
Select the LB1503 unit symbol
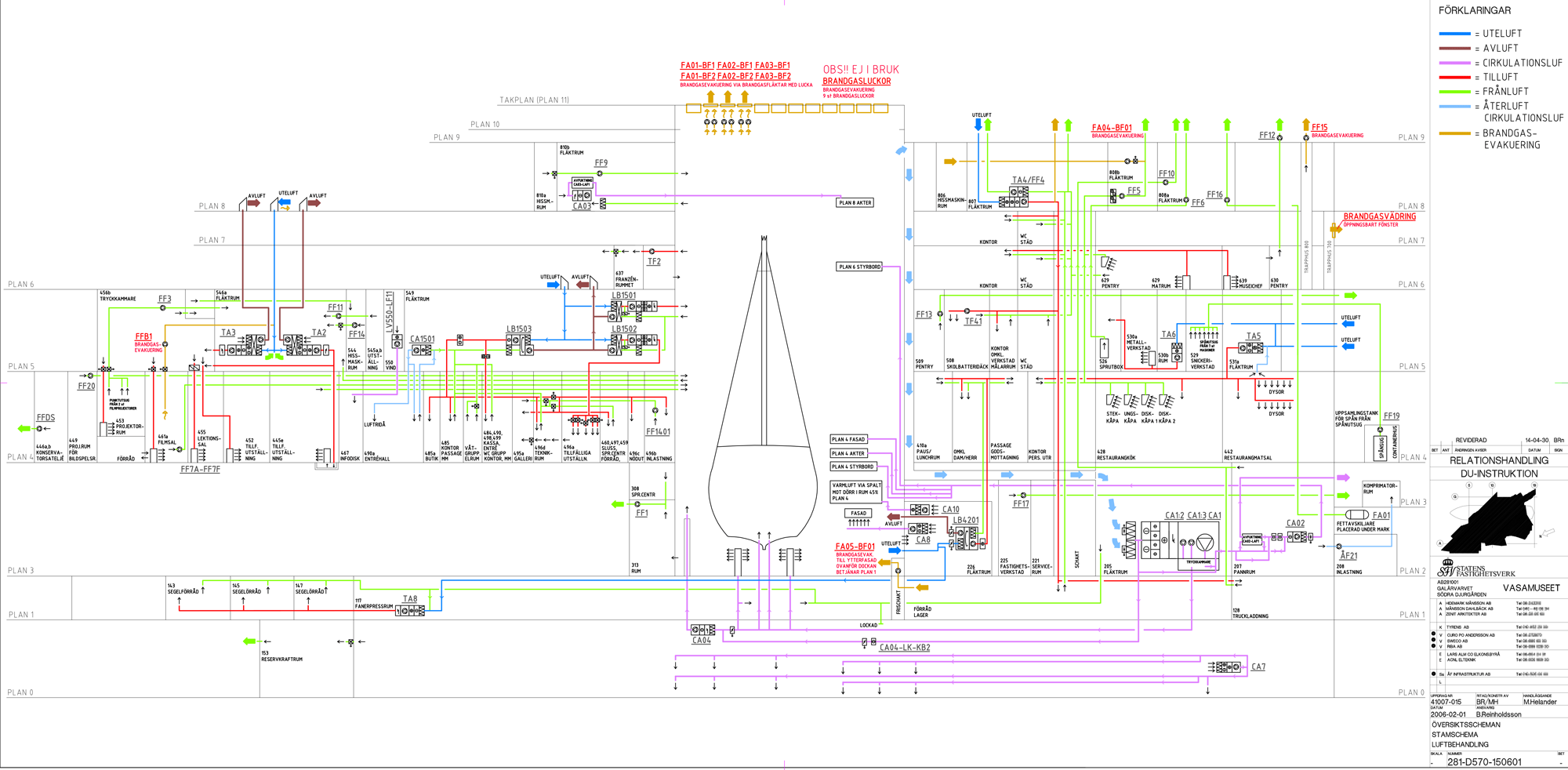click(519, 343)
